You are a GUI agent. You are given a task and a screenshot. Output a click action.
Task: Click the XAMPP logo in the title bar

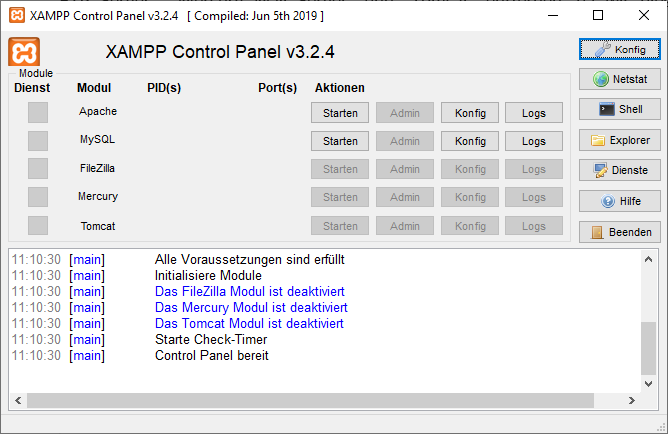point(17,16)
